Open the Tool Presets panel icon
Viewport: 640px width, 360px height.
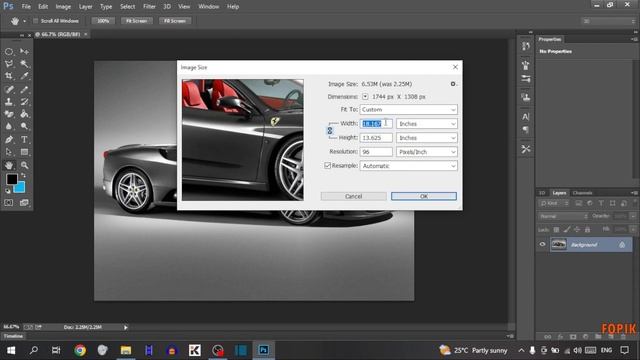(x=526, y=149)
